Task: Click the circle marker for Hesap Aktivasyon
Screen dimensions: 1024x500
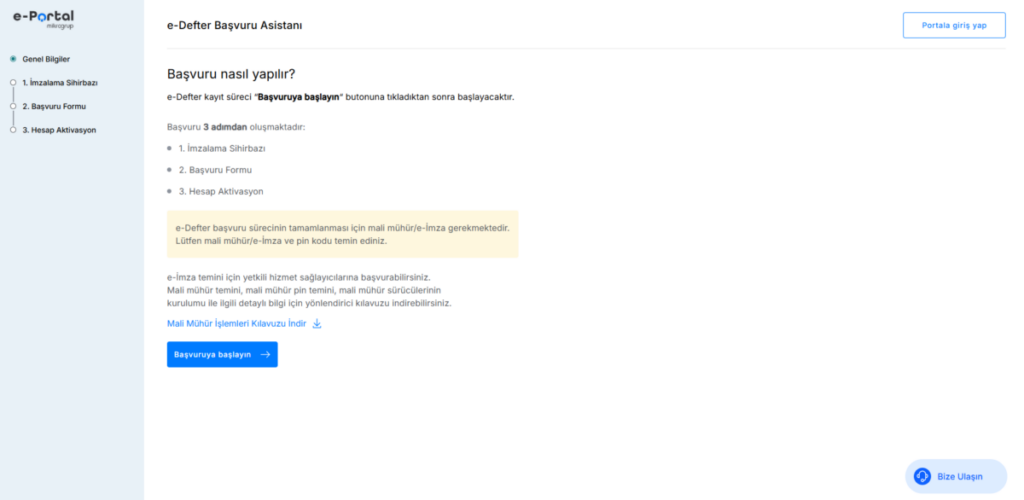Action: click(13, 130)
